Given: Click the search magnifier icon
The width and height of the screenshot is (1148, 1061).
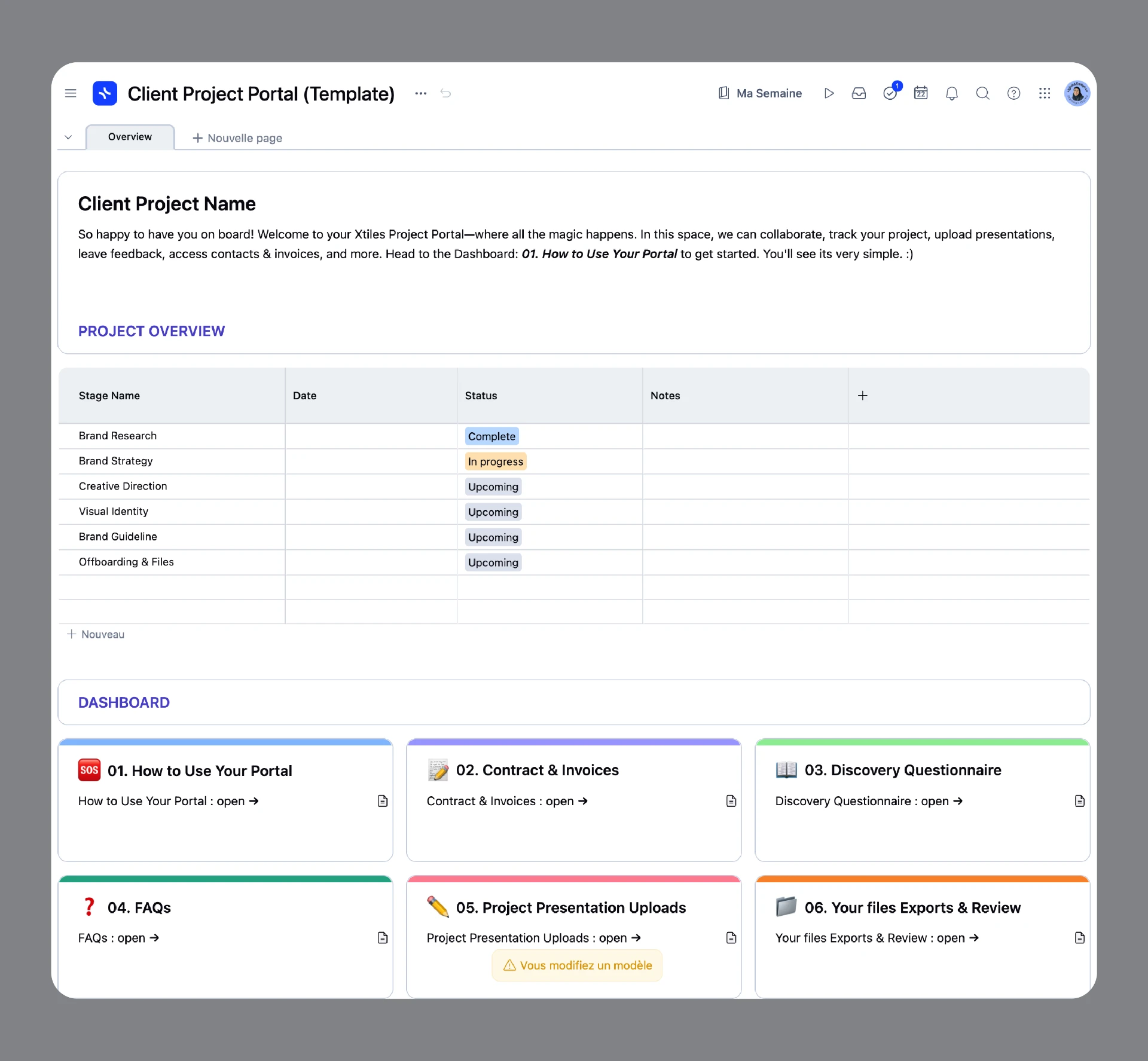Looking at the screenshot, I should point(982,93).
